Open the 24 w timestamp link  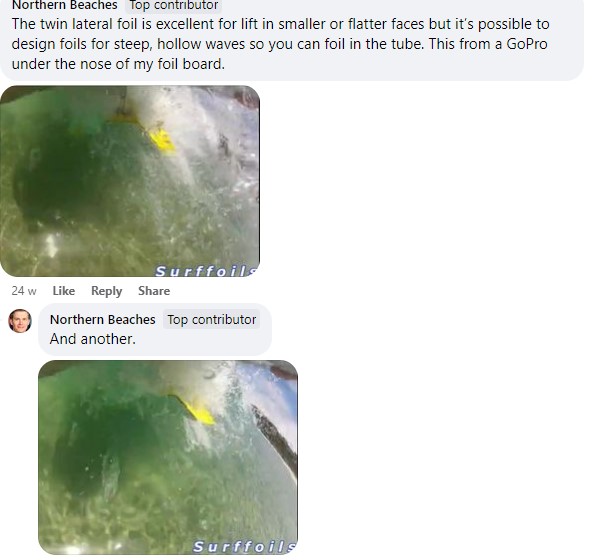pyautogui.click(x=24, y=291)
